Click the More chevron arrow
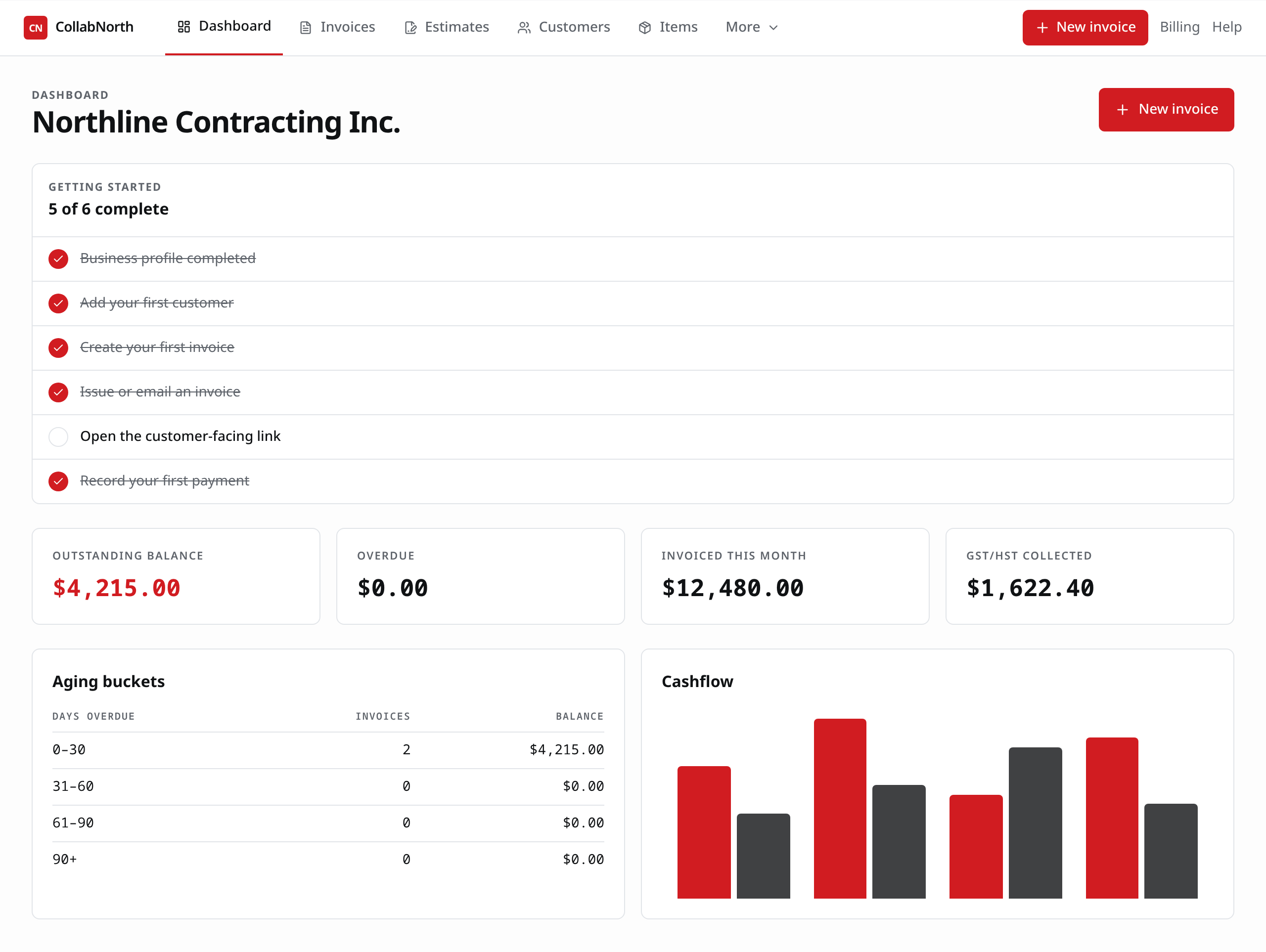 click(x=773, y=28)
